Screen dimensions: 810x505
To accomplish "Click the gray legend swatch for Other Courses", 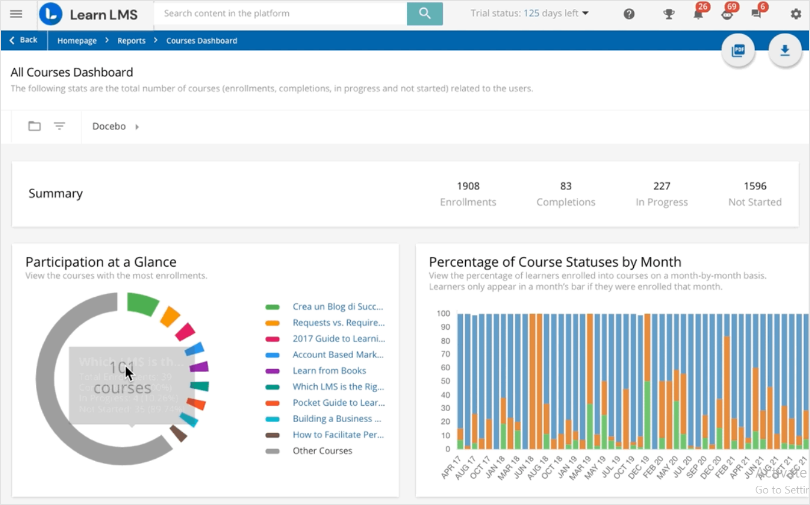I will [272, 451].
